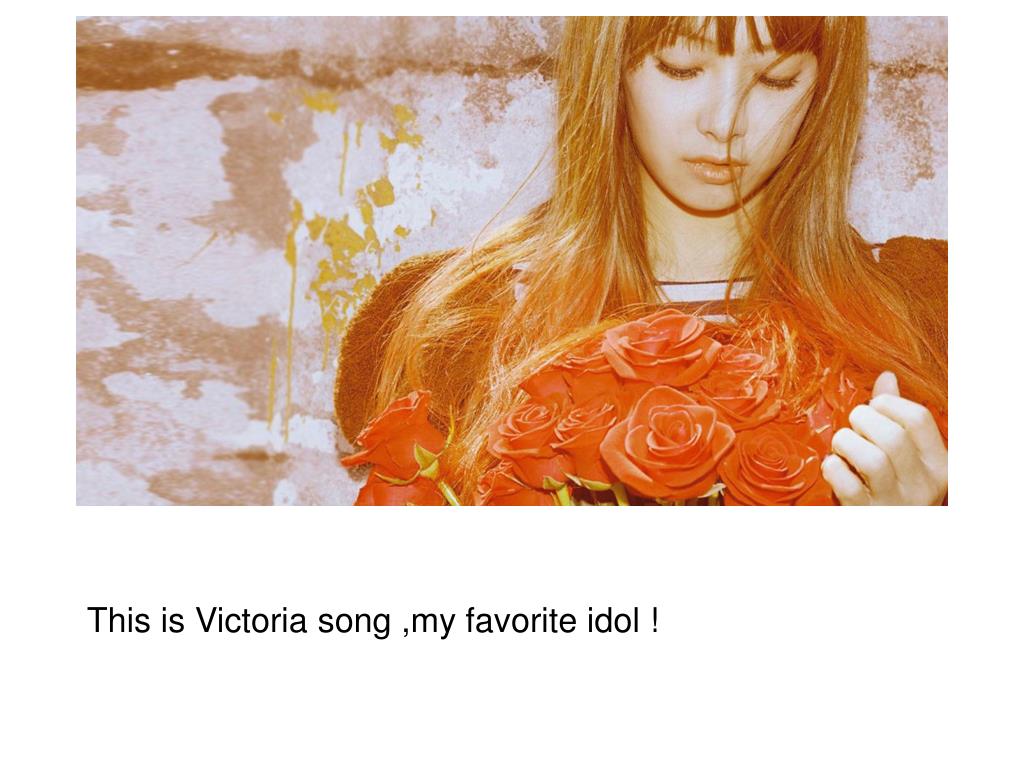Click the word "my" in the caption
This screenshot has width=1024, height=768.
coord(433,624)
